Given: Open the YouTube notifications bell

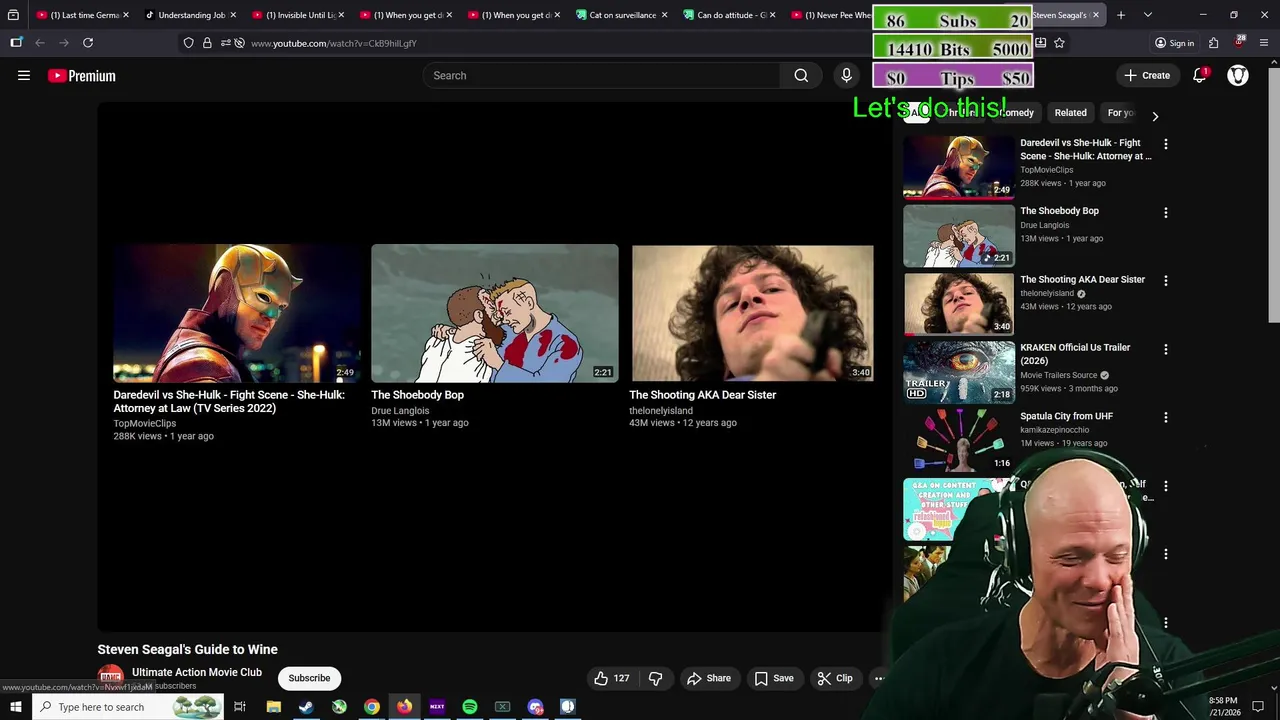Looking at the screenshot, I should click(x=1200, y=76).
